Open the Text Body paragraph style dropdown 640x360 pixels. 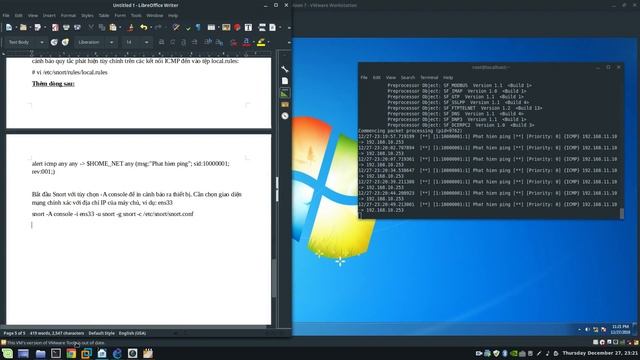(42, 42)
